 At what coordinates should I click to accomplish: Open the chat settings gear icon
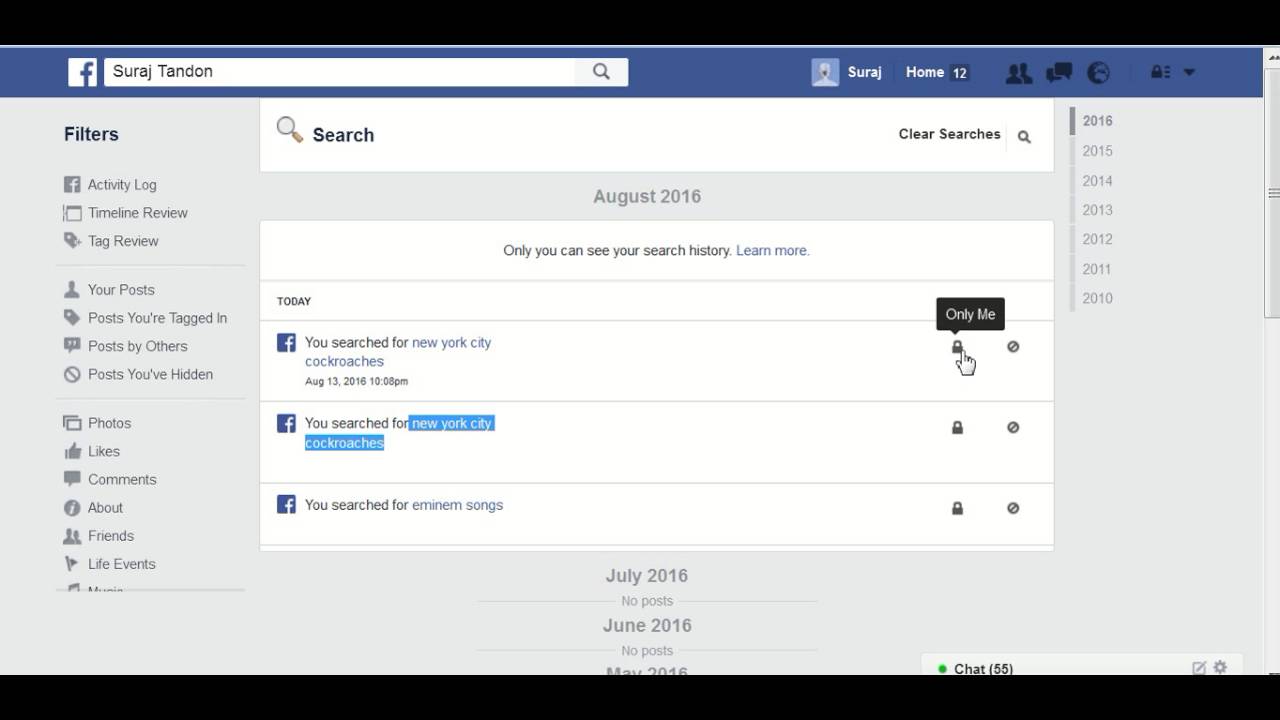[1220, 667]
